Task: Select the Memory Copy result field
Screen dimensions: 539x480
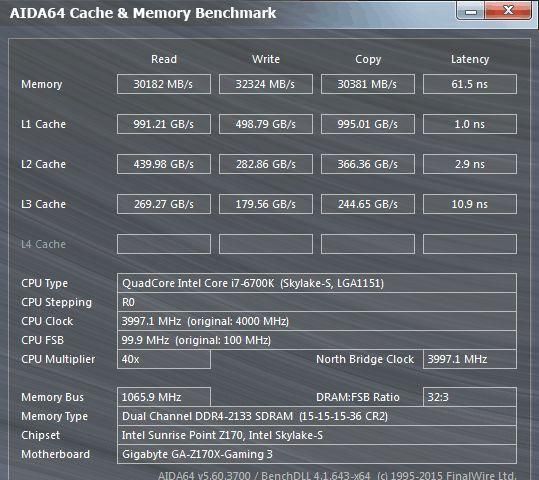Action: point(368,84)
